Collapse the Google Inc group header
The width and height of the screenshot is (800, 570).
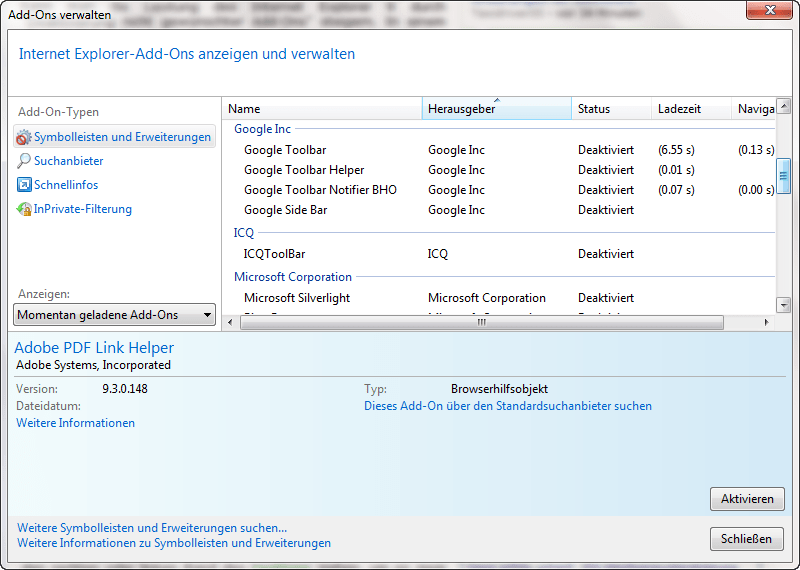point(262,129)
